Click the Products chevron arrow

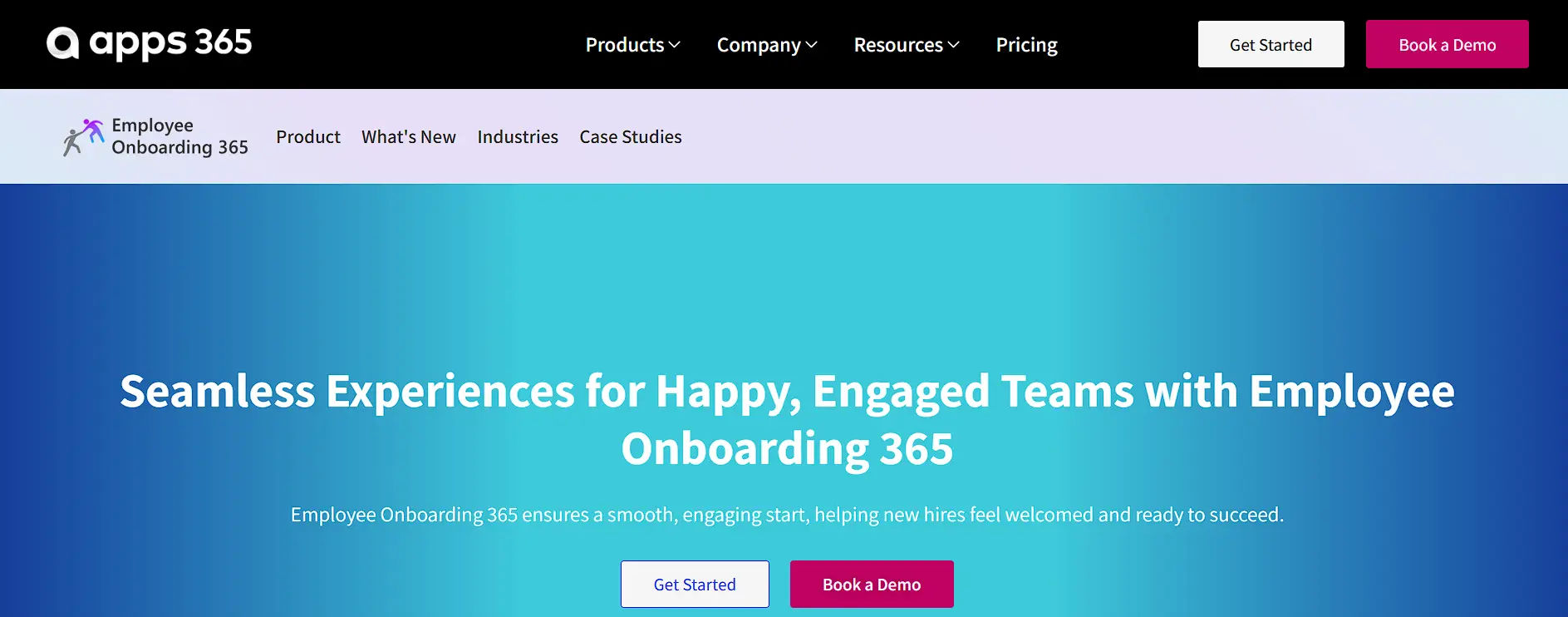point(674,45)
